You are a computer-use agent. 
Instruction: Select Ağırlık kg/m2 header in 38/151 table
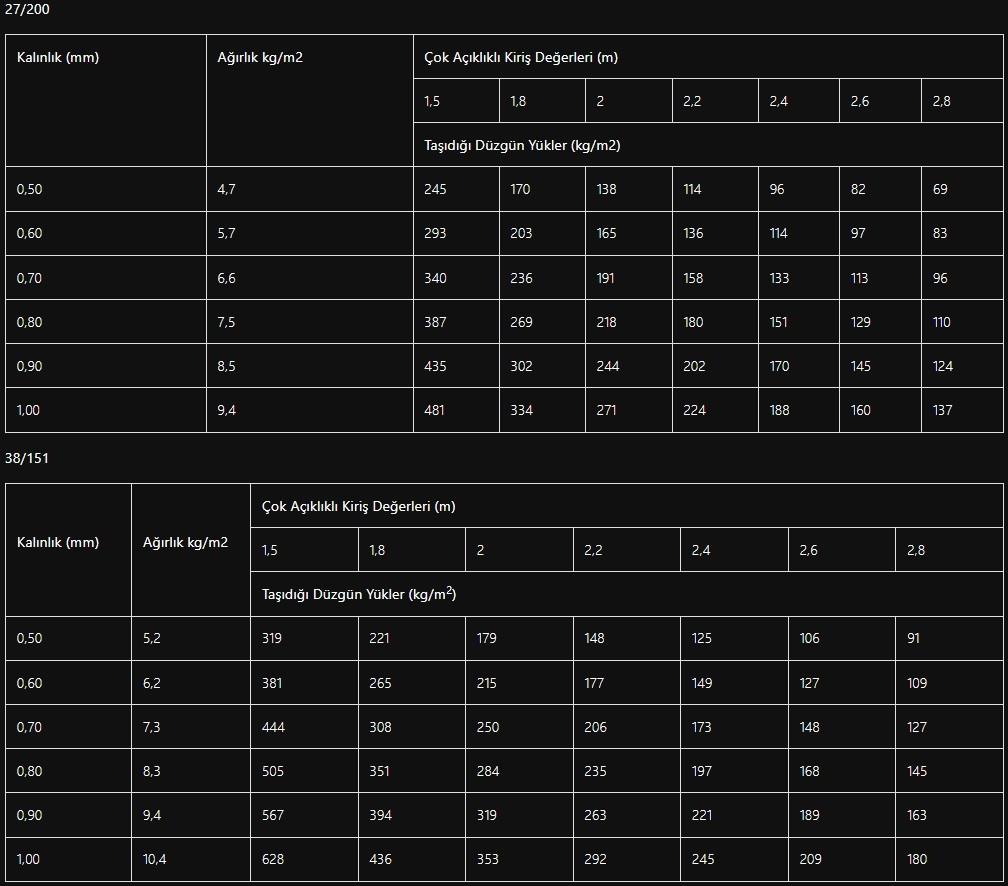185,542
